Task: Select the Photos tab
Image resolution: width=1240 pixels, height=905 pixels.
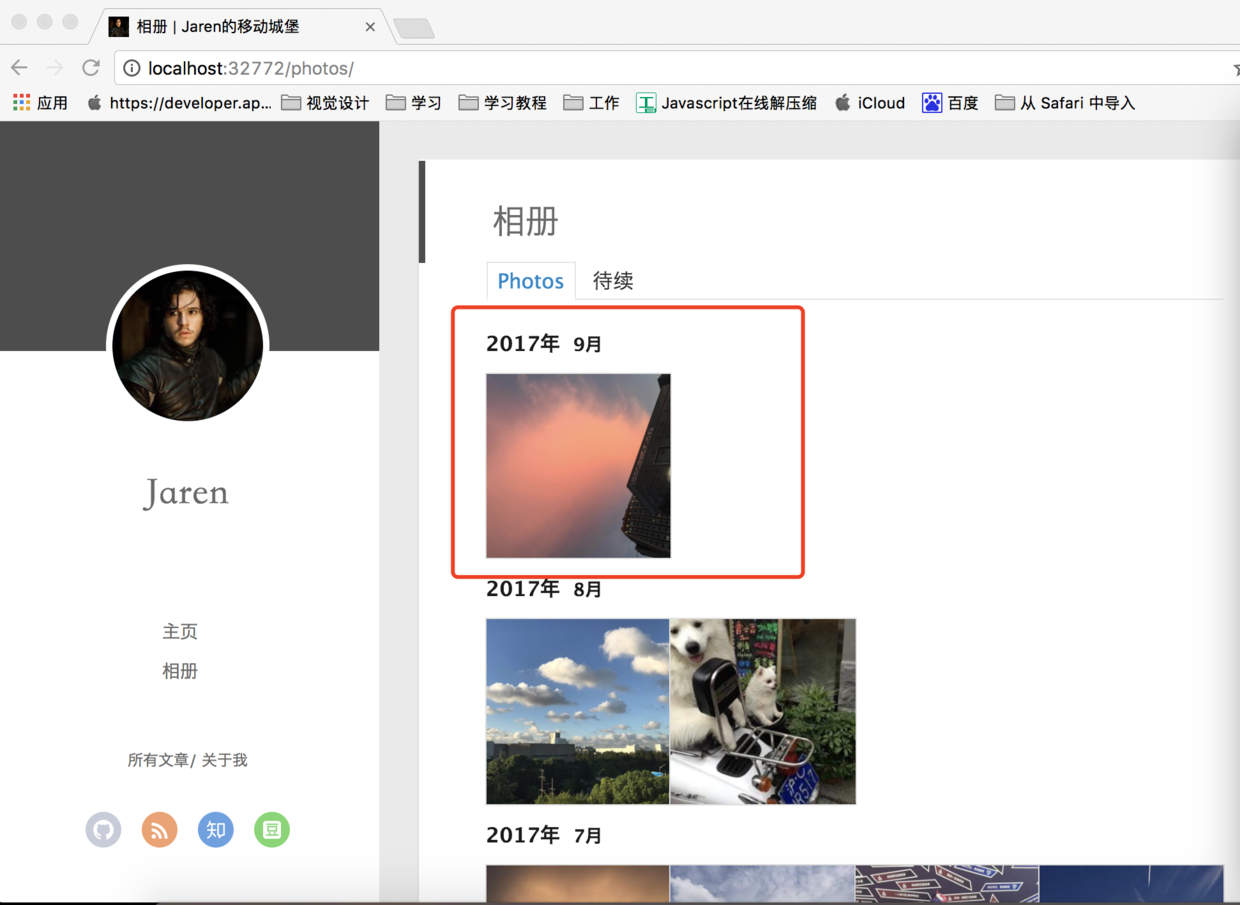Action: coord(531,281)
